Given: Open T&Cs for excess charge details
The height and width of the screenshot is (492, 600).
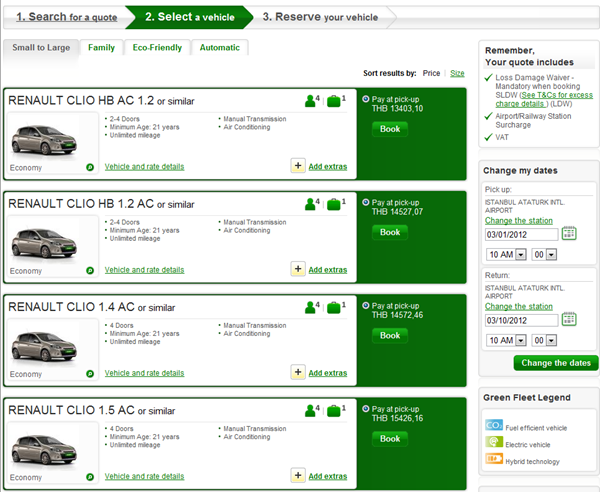Looking at the screenshot, I should (x=545, y=99).
